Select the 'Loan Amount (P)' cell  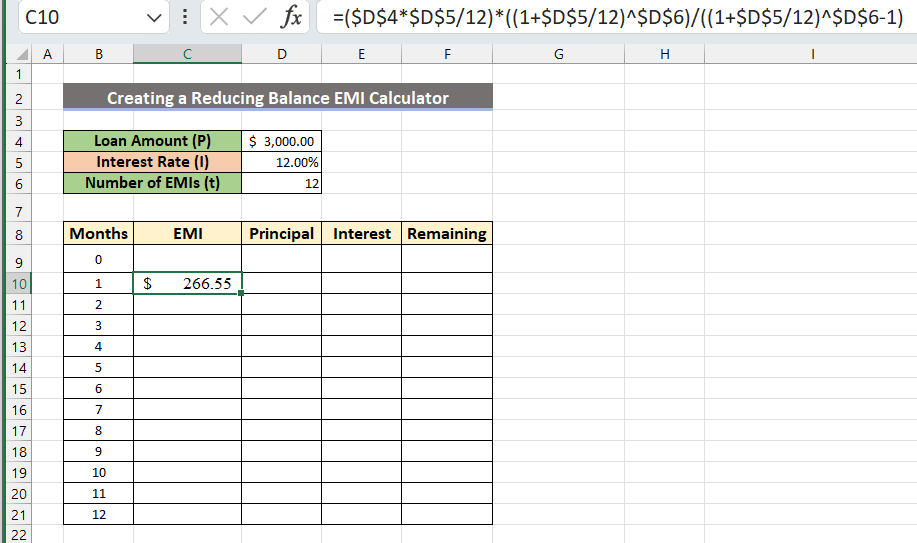coord(152,141)
